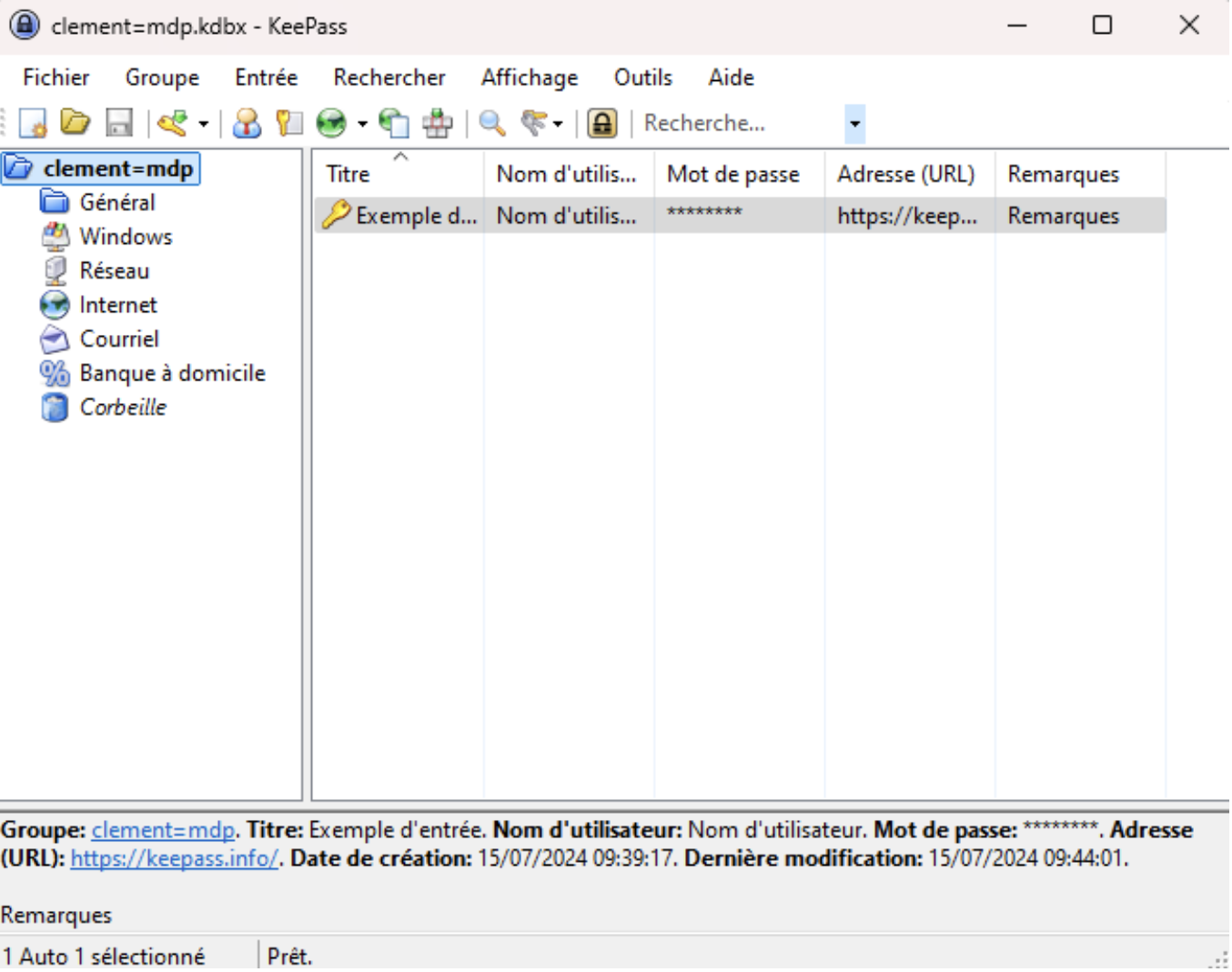Image resolution: width=1232 pixels, height=972 pixels.
Task: Click the '1 Auto 1 sélectionné' status text
Action: pyautogui.click(x=104, y=957)
